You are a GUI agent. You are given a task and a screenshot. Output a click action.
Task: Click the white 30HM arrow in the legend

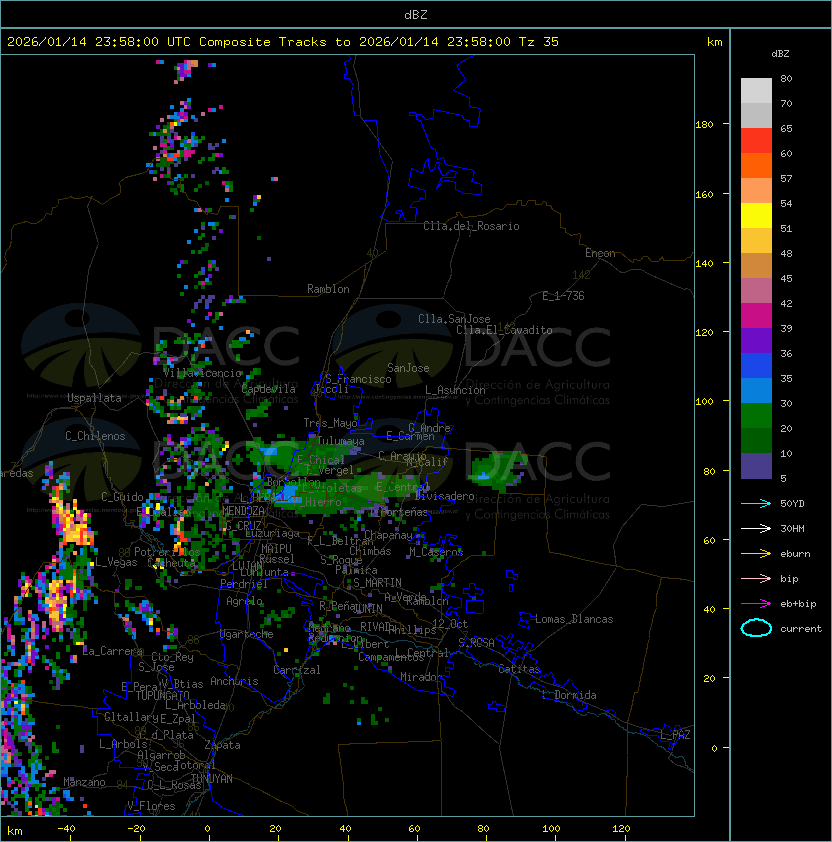tap(756, 528)
